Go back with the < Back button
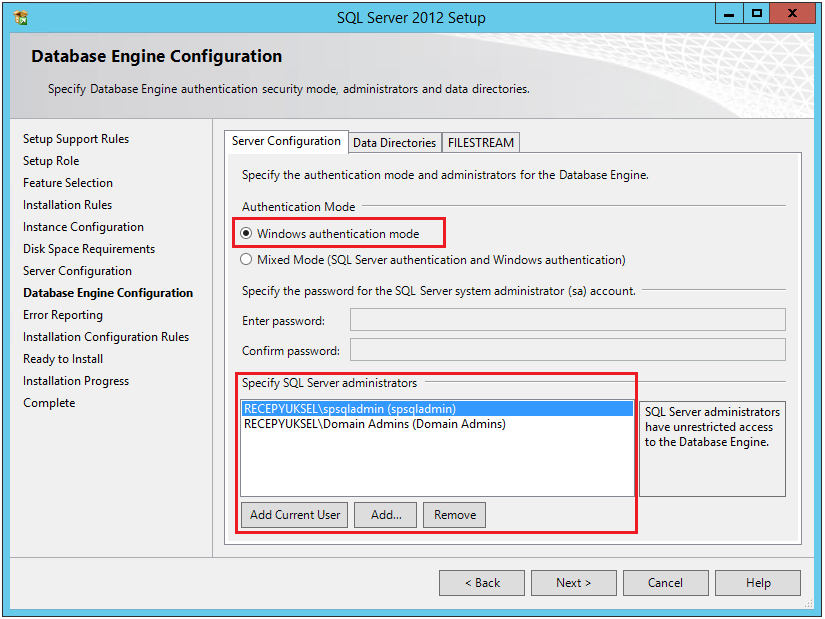The height and width of the screenshot is (619, 825). (x=482, y=583)
